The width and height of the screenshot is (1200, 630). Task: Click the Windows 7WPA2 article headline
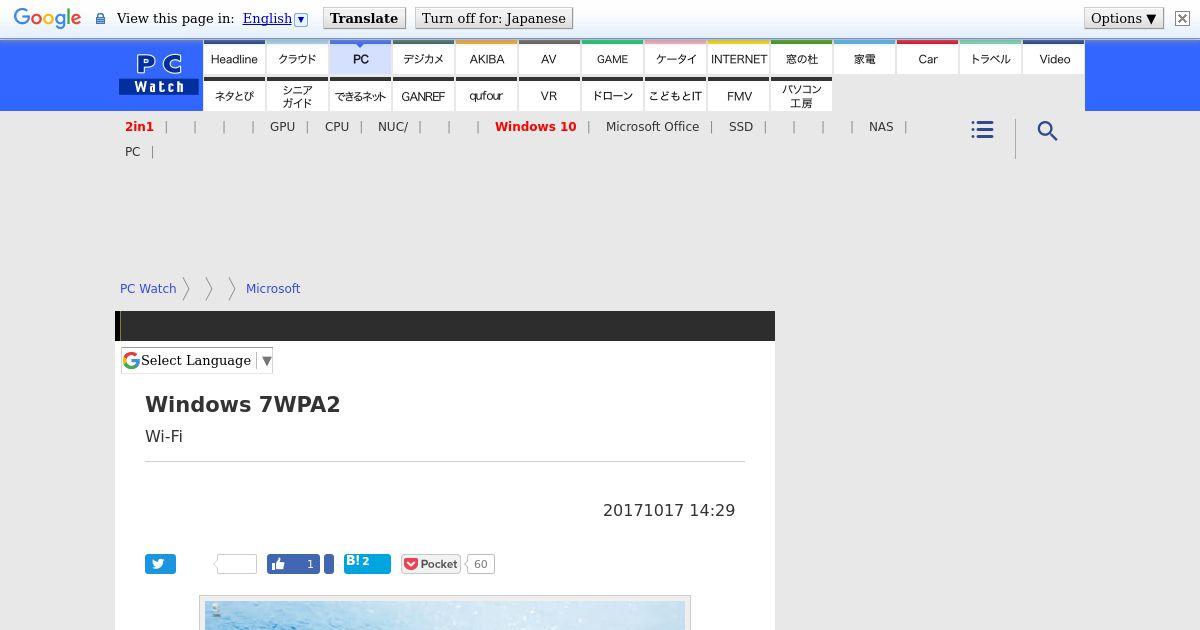pos(243,404)
